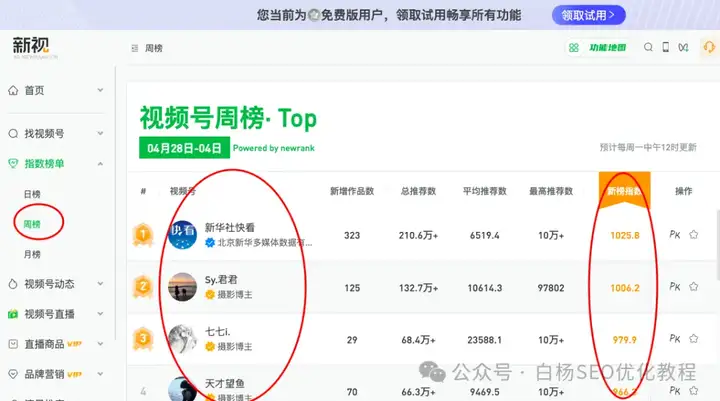Expand the 品牌营销 chevron
720x401 pixels.
tap(100, 374)
